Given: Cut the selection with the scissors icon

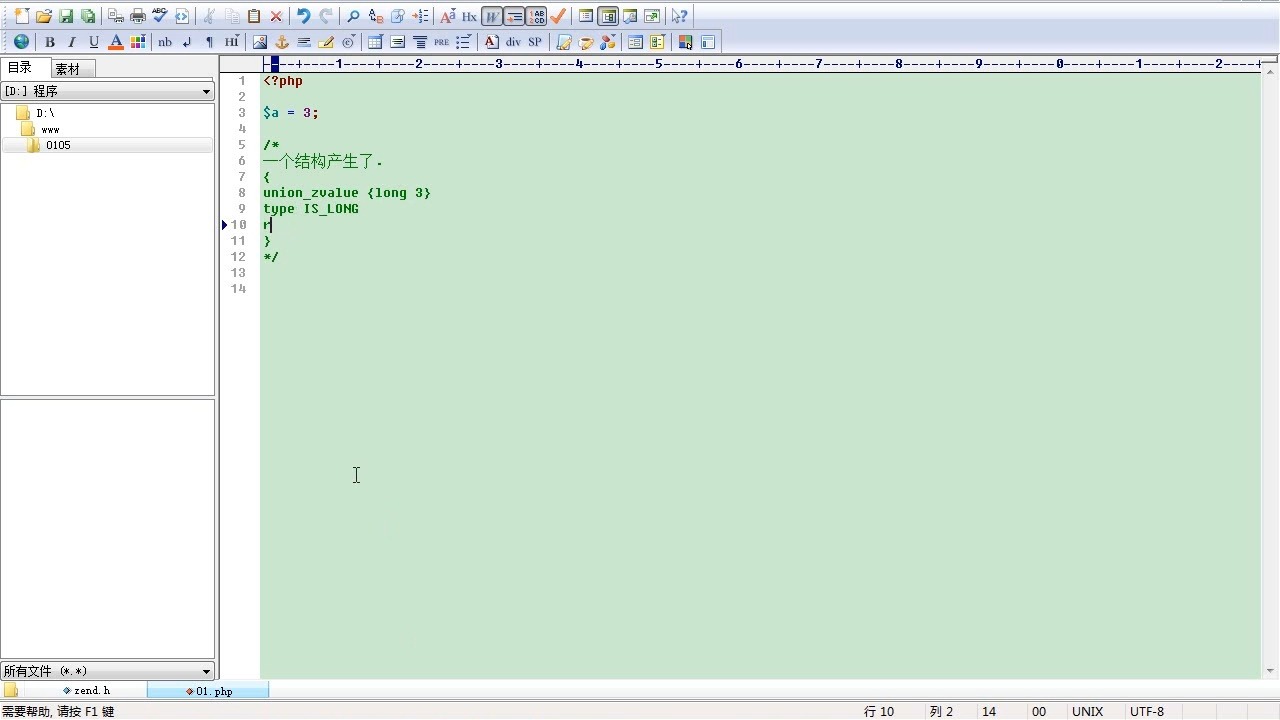Looking at the screenshot, I should (x=210, y=16).
